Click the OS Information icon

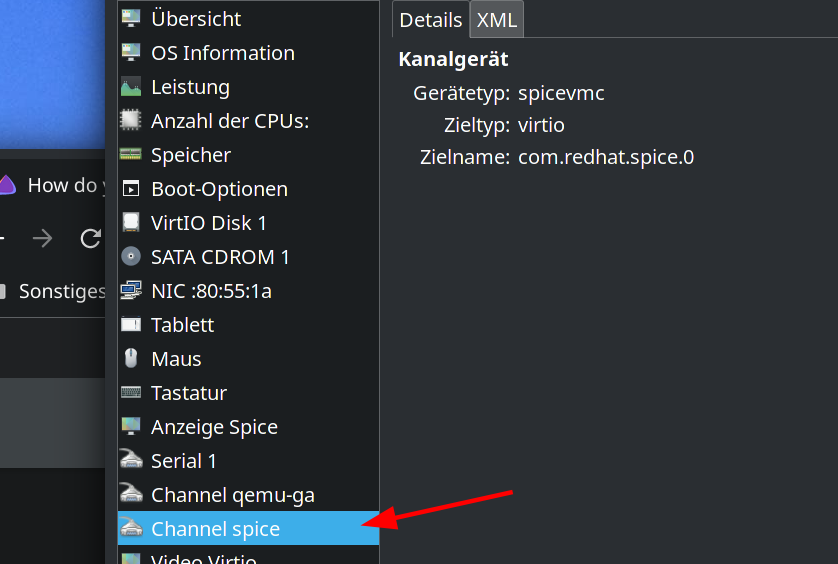[x=131, y=53]
